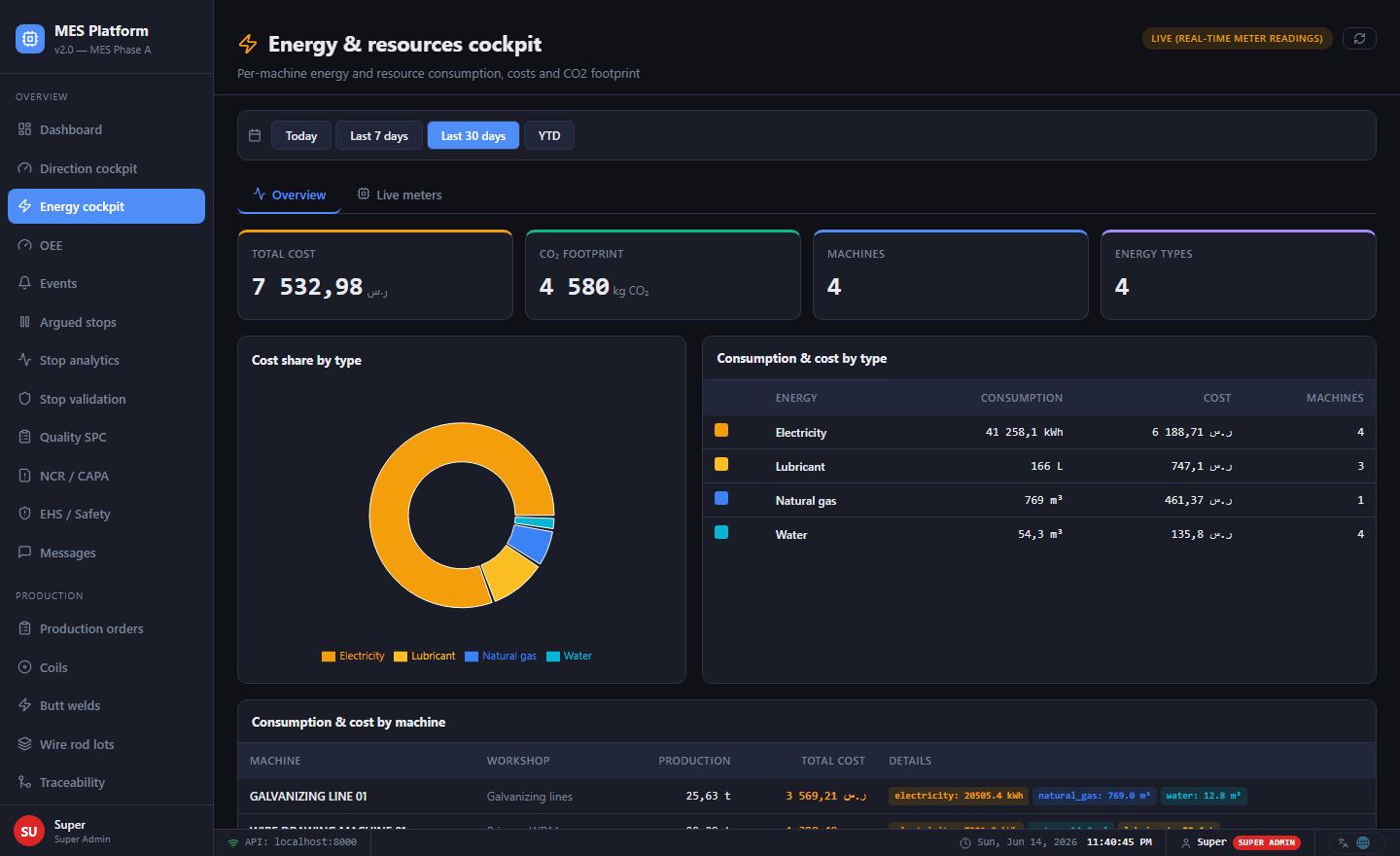
Task: Select the Last 30 days filter
Action: coord(473,135)
